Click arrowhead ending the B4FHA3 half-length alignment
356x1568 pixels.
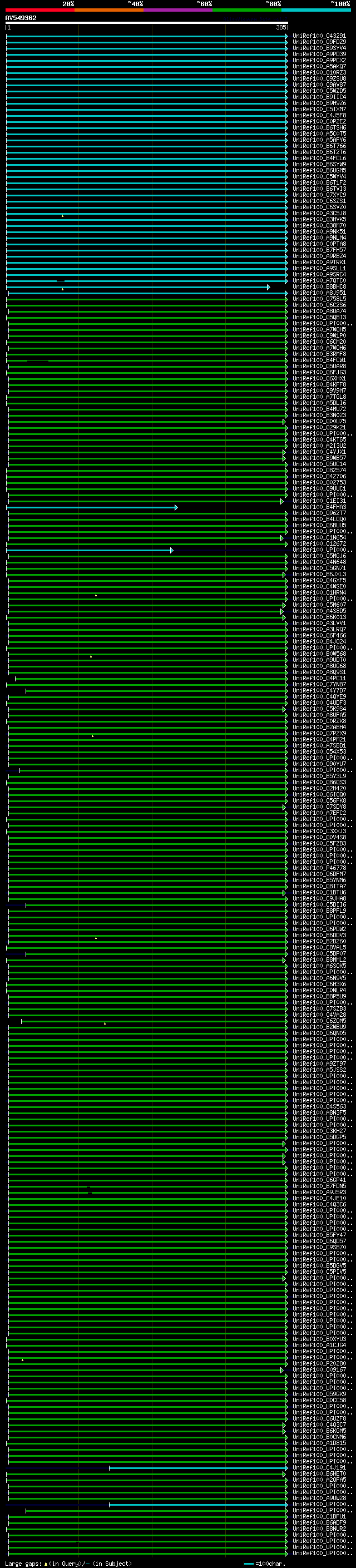[x=176, y=508]
